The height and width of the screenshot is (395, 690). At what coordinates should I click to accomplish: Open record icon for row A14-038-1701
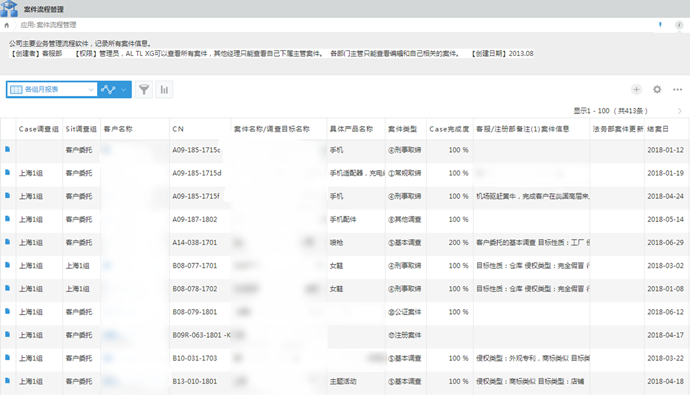[x=7, y=242]
